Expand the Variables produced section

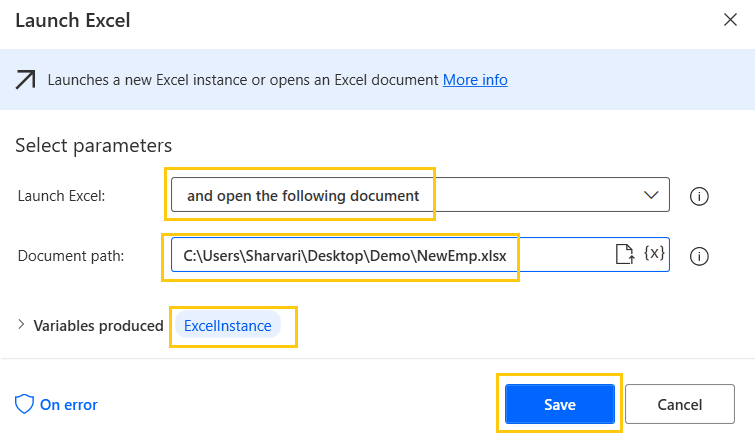pos(21,324)
